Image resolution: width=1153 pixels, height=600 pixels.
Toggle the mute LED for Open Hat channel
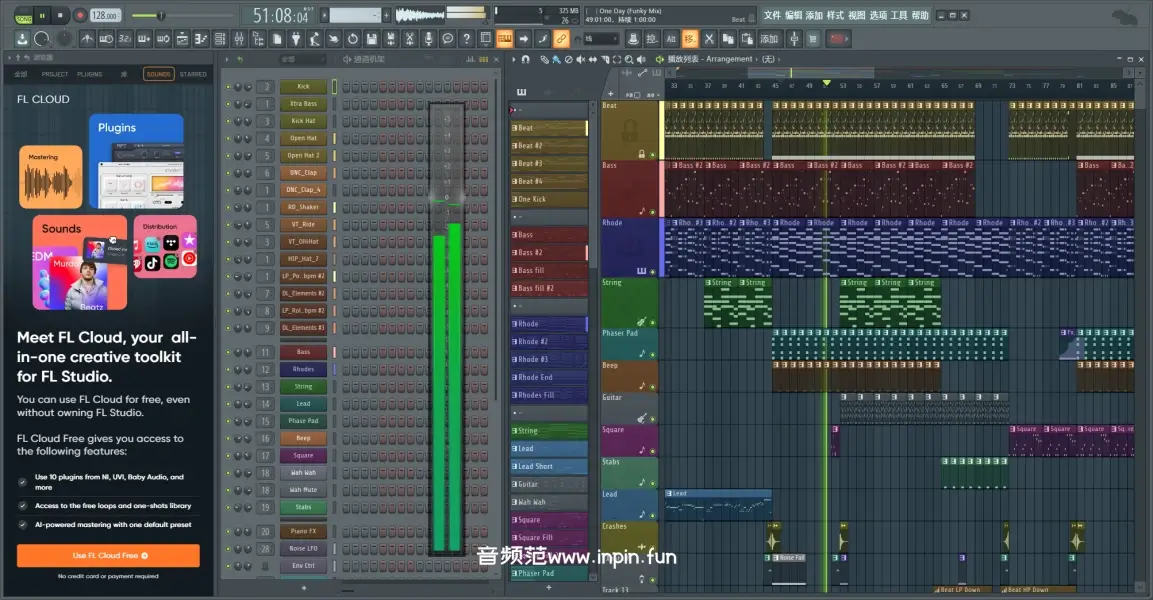point(228,139)
